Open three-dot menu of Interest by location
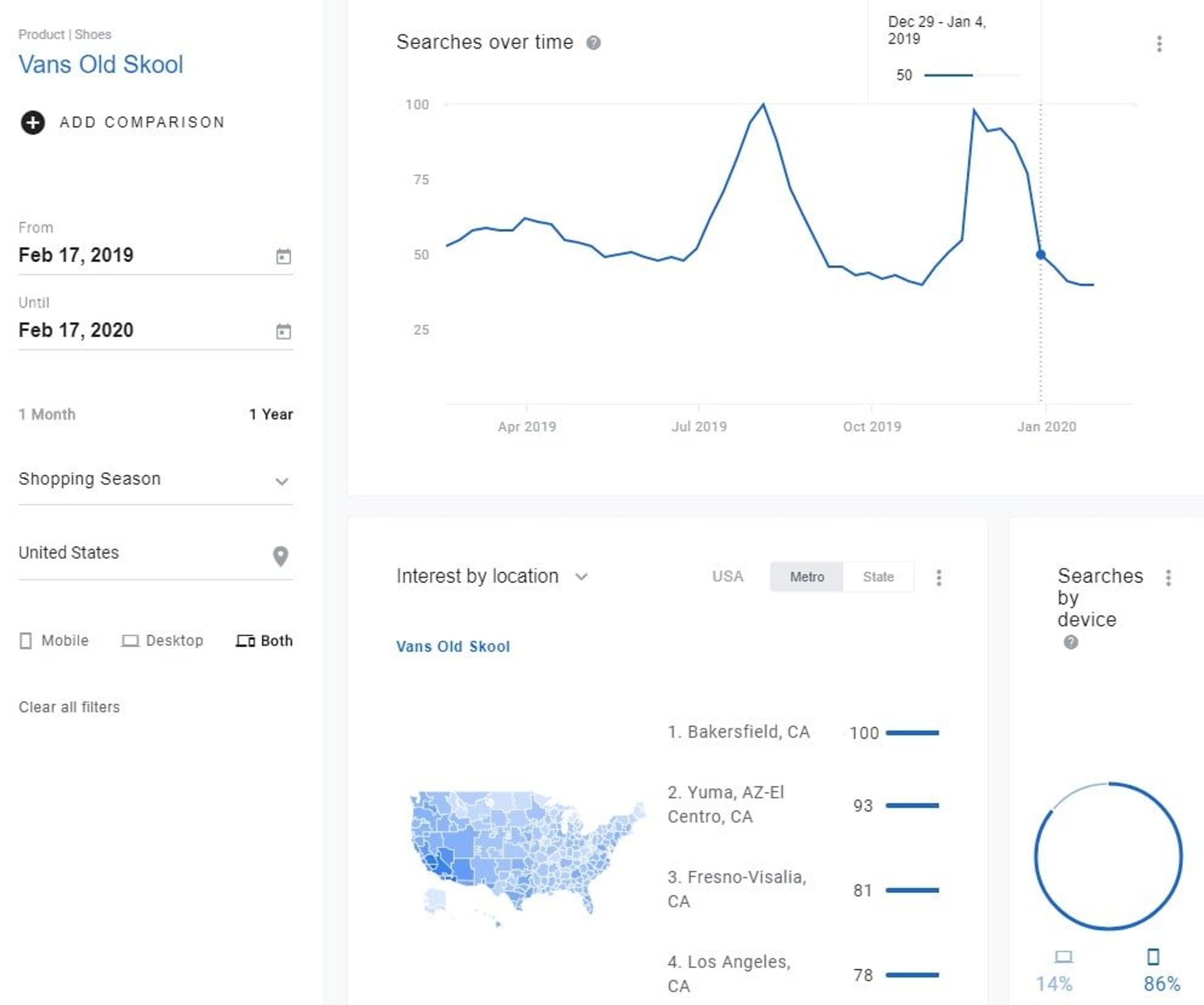Image resolution: width=1204 pixels, height=1005 pixels. coord(939,577)
